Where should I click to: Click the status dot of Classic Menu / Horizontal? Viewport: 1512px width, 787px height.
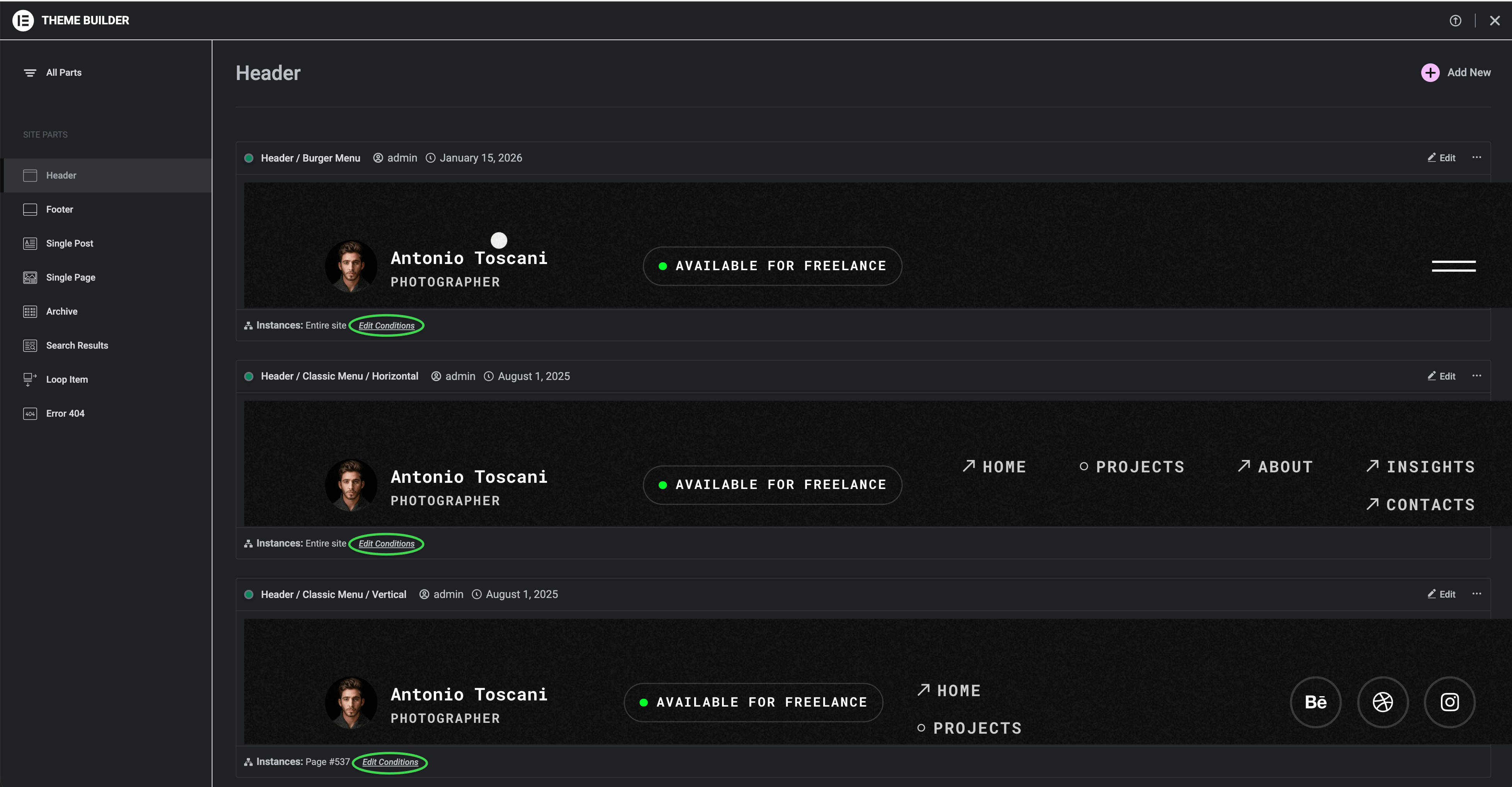click(x=249, y=376)
